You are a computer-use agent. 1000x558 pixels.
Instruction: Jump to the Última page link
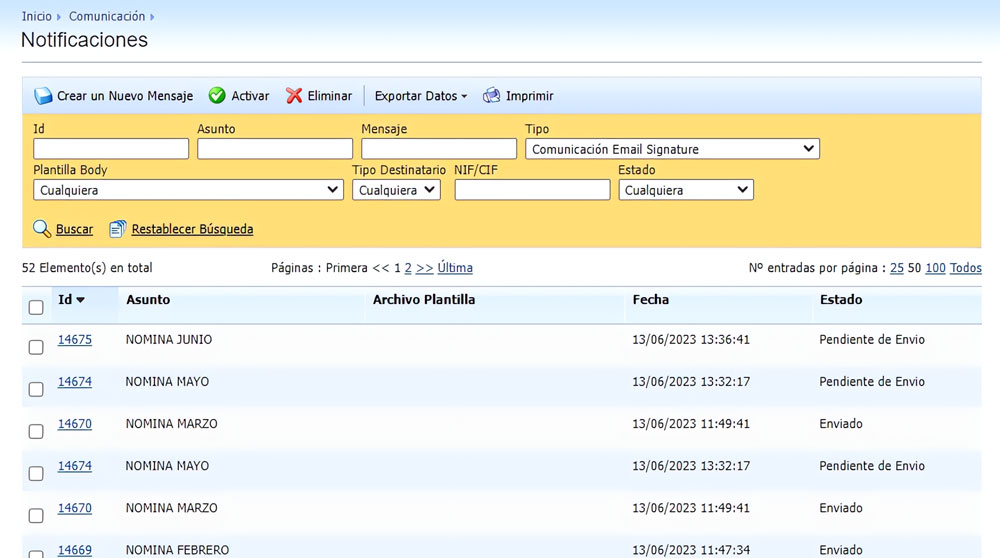(455, 268)
